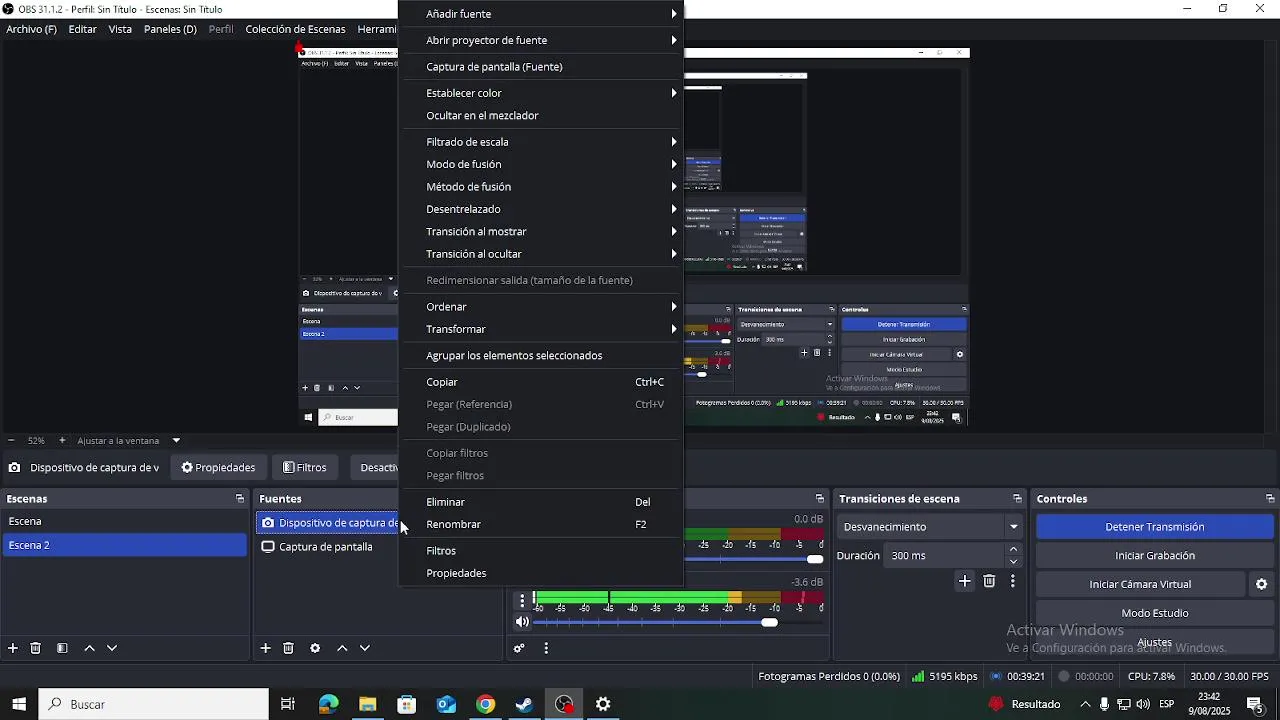The width and height of the screenshot is (1280, 720).
Task: Open Paneles menu in menu bar
Action: 170,29
